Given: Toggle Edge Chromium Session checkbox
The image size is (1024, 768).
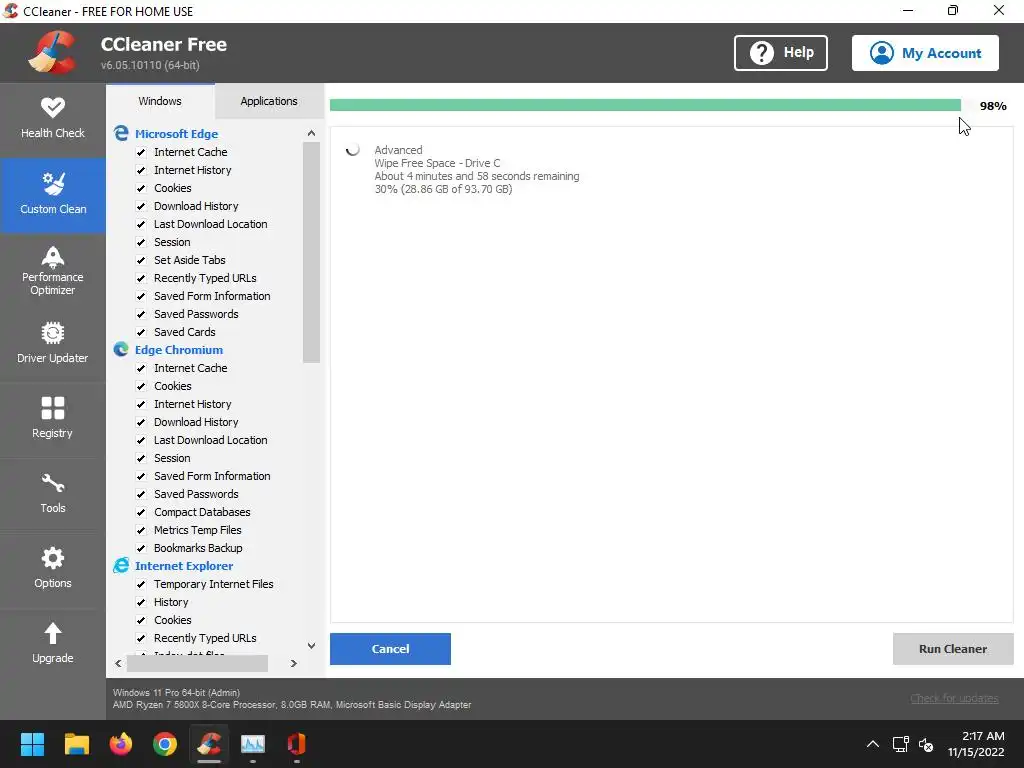Looking at the screenshot, I should coord(140,458).
